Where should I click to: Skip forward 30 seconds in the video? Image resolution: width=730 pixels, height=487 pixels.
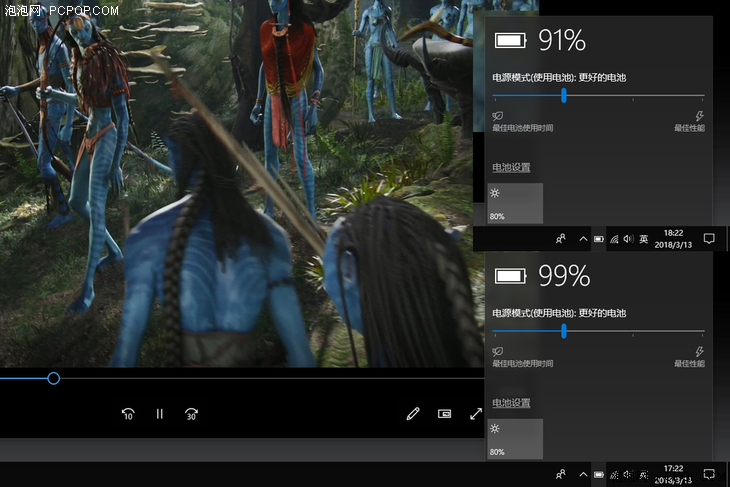191,414
